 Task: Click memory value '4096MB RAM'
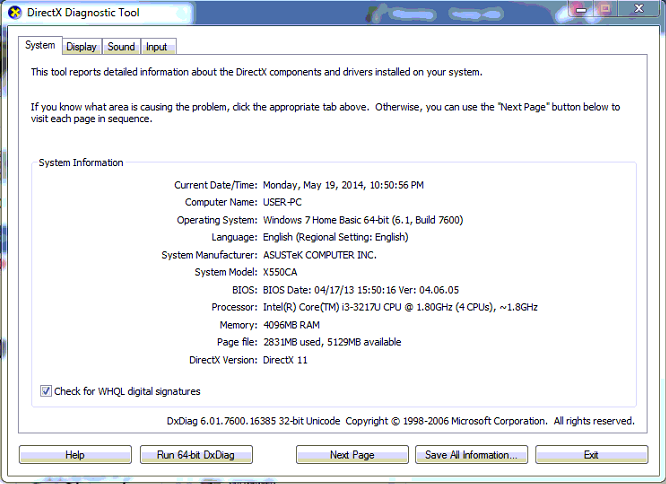291,325
